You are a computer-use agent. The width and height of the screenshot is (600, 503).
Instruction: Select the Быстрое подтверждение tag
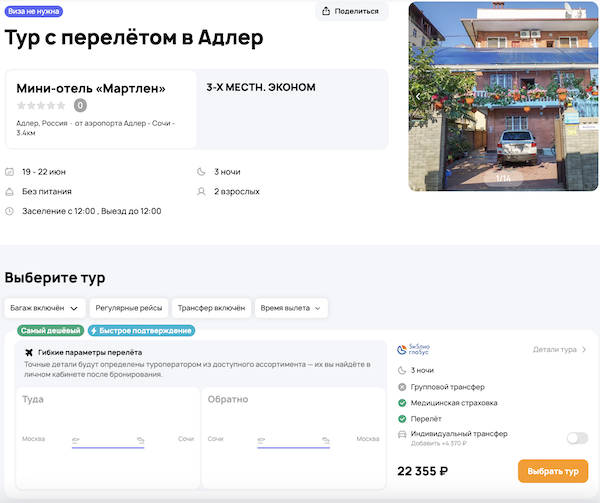point(141,330)
